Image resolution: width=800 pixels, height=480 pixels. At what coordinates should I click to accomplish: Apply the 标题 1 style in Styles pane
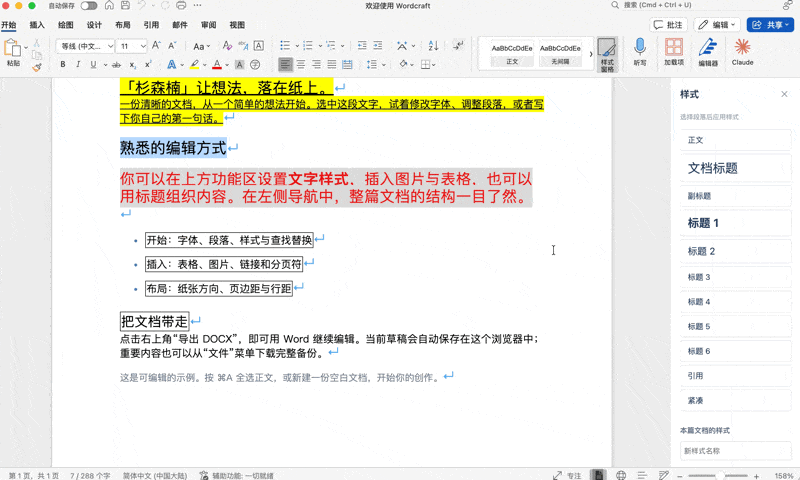coord(735,223)
